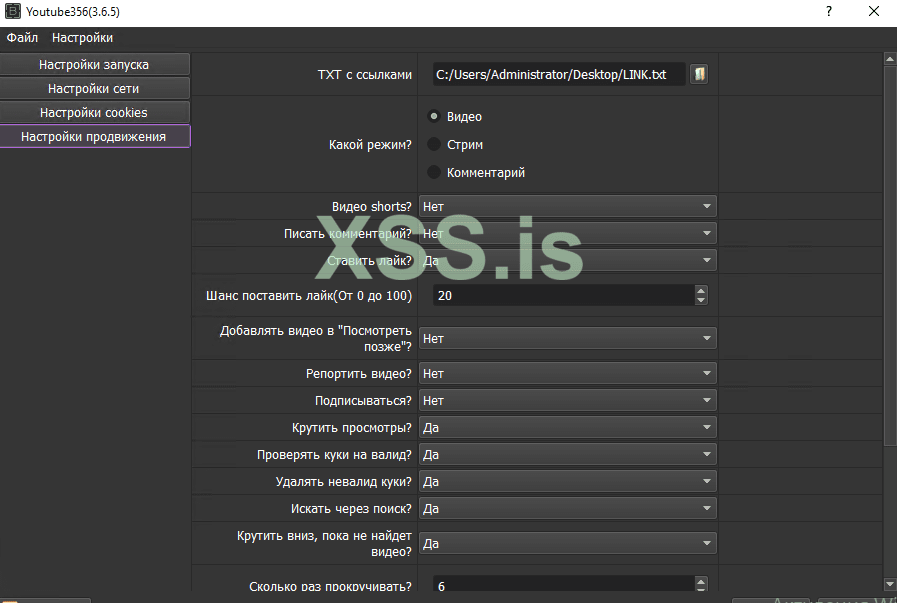
Task: Click the Шанс поставить лайк(От 0 до 100) label
Action: tap(309, 296)
